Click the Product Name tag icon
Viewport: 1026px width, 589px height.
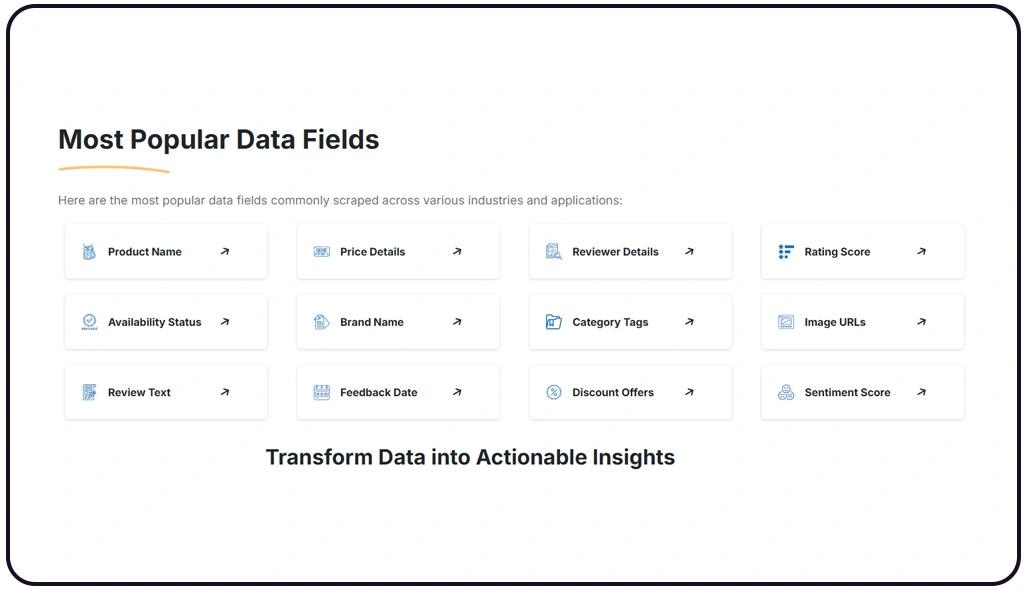pos(89,251)
